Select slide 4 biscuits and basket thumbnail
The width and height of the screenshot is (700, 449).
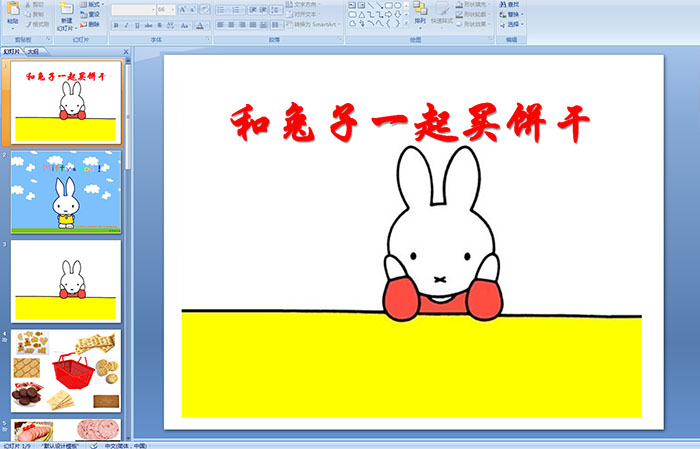click(x=66, y=371)
